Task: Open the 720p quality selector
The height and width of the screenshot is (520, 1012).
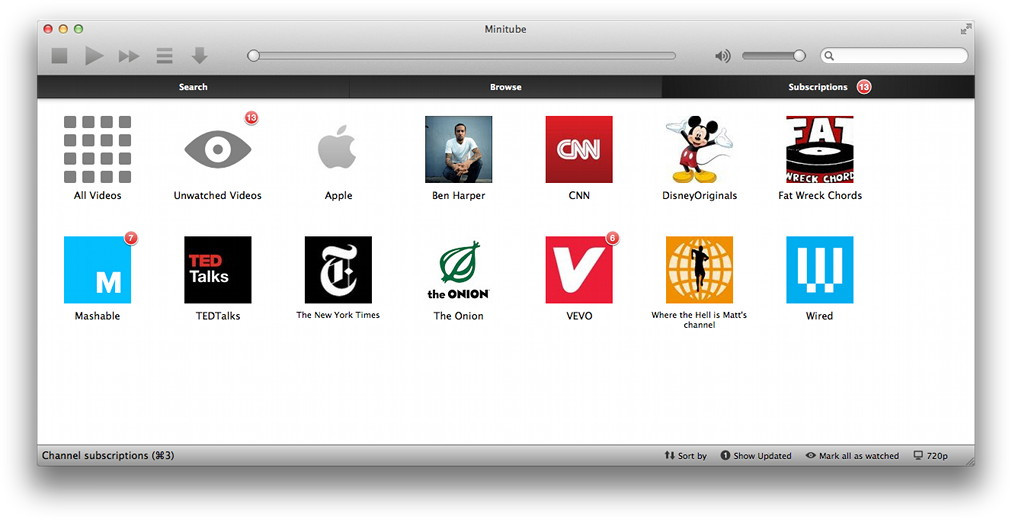Action: 931,455
